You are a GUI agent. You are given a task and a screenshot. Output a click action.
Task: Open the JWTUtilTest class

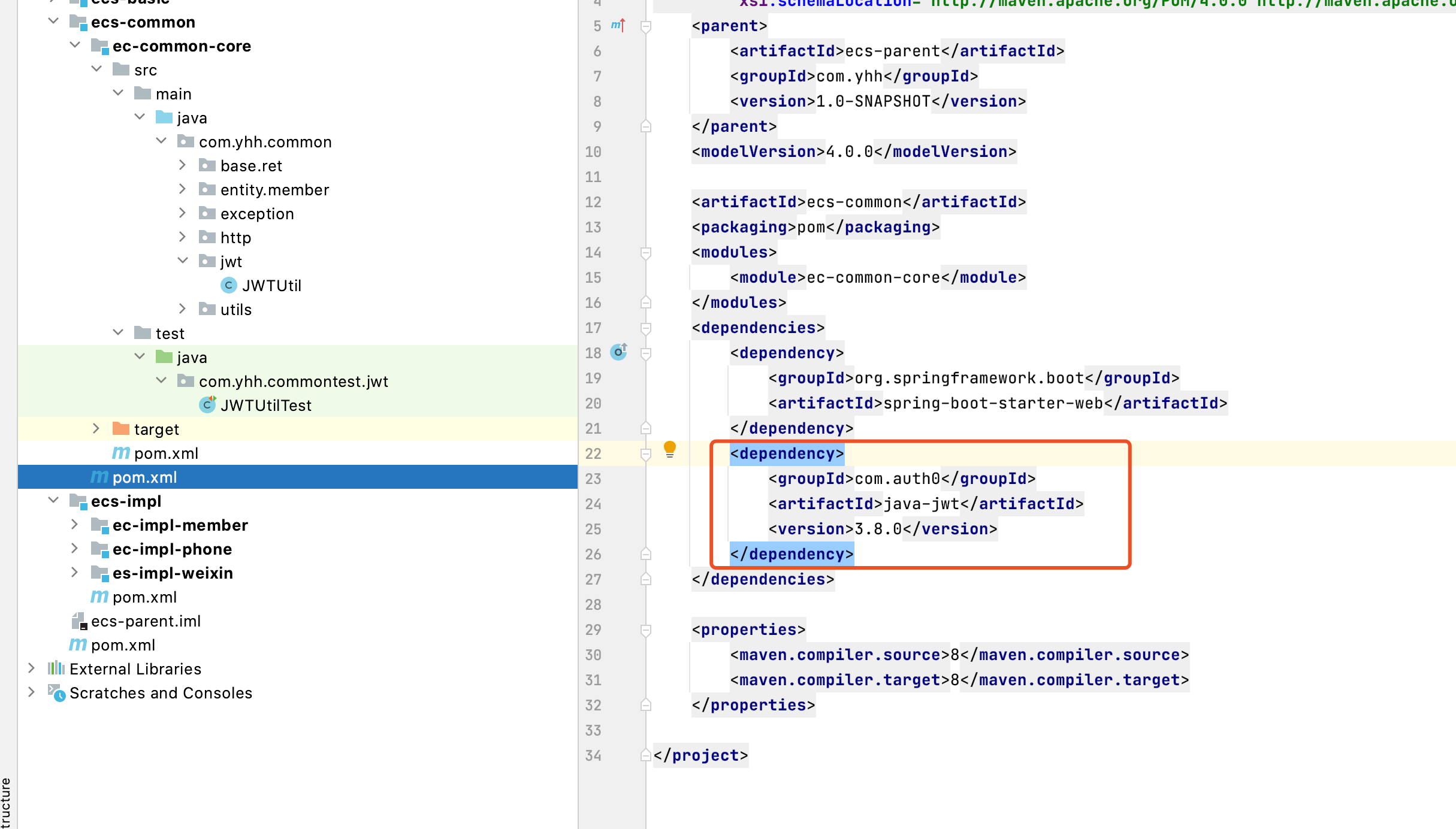click(x=265, y=406)
